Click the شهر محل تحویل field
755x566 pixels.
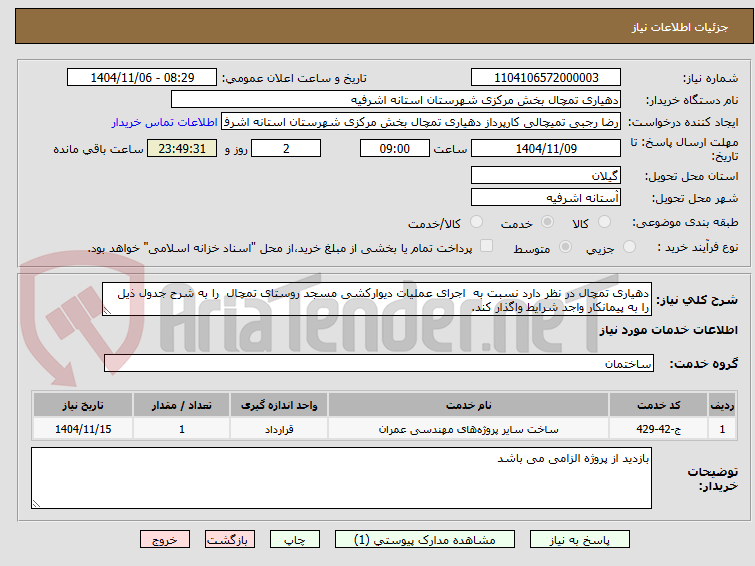click(x=546, y=197)
